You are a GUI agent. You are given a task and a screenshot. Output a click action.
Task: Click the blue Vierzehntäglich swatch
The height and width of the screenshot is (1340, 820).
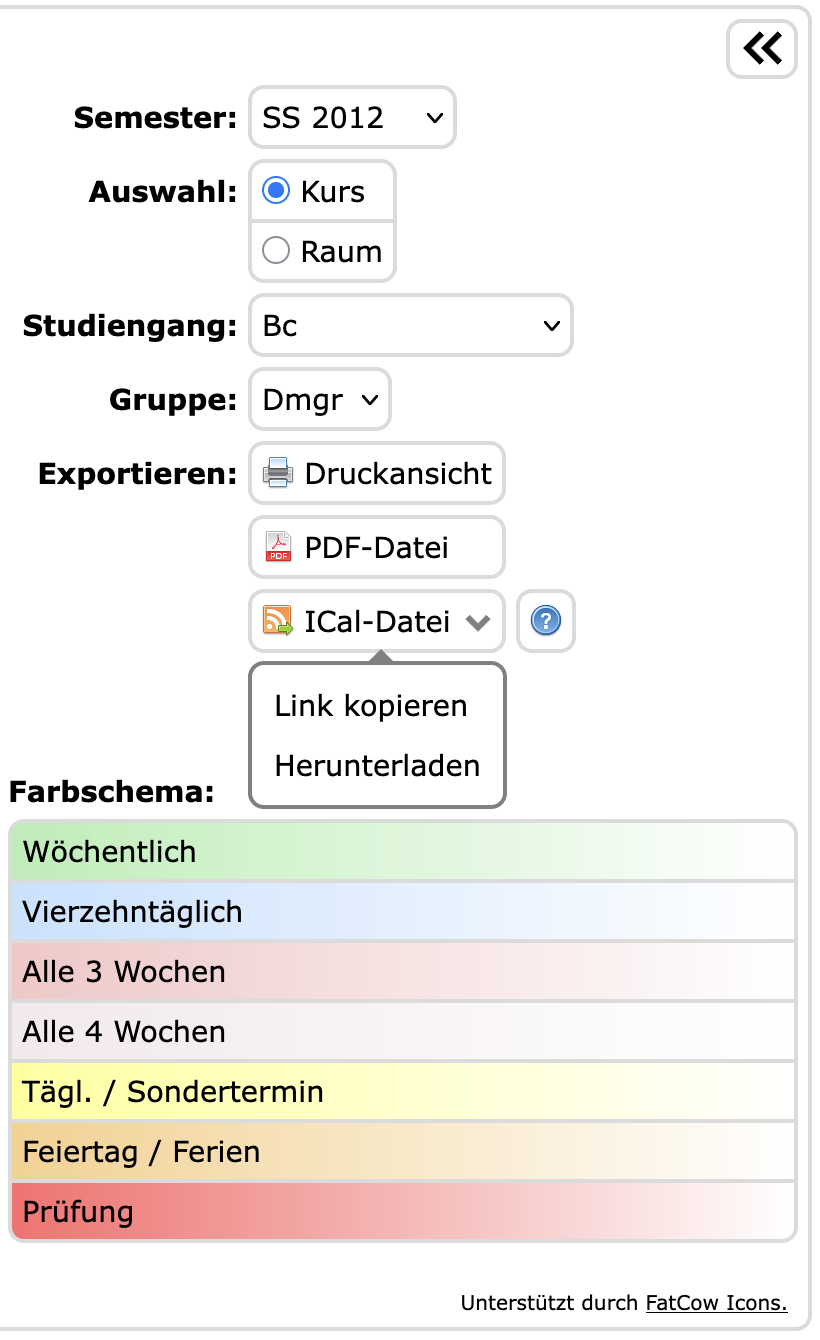(402, 912)
